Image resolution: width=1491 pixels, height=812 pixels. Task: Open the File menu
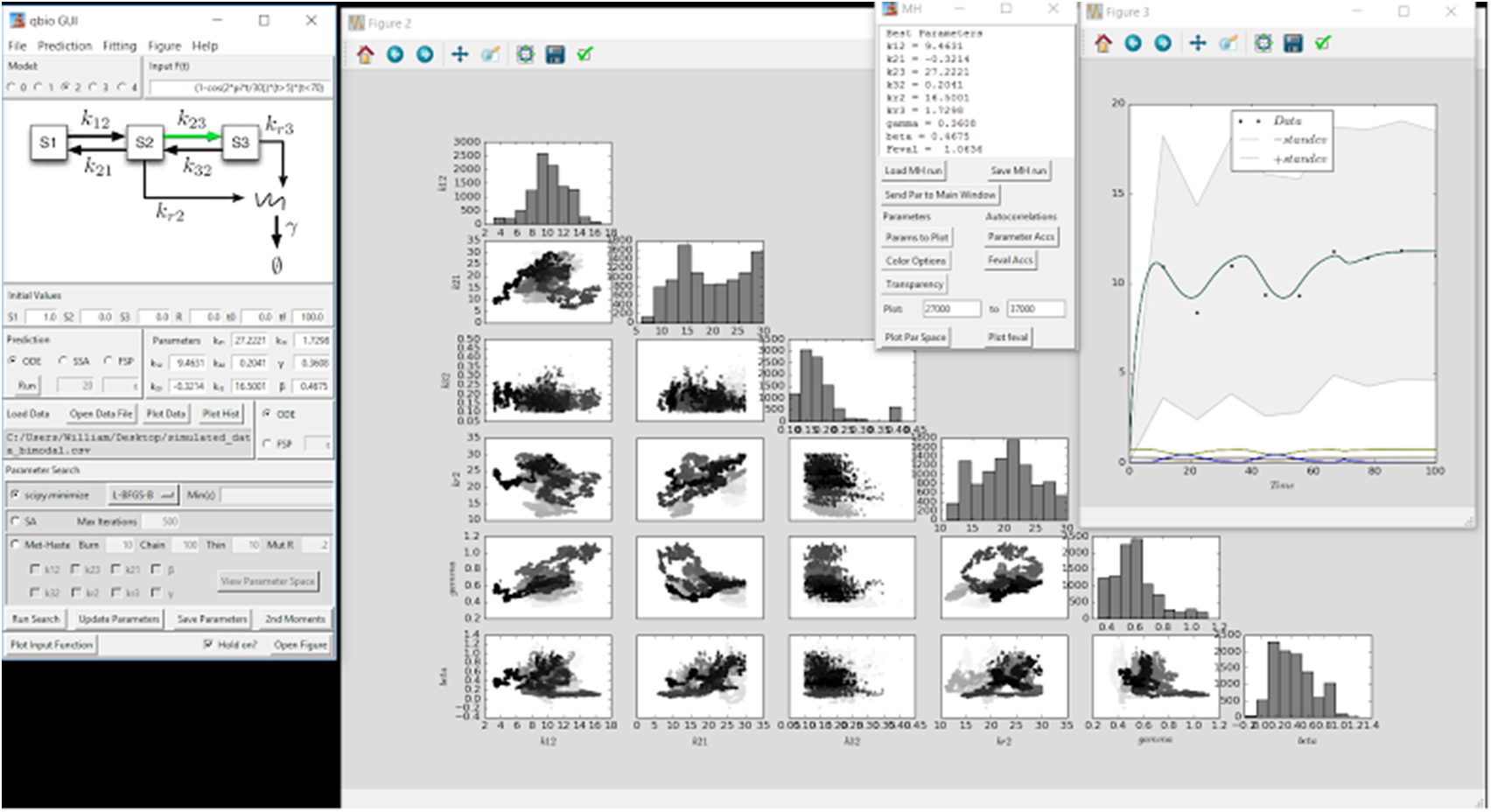tap(17, 46)
